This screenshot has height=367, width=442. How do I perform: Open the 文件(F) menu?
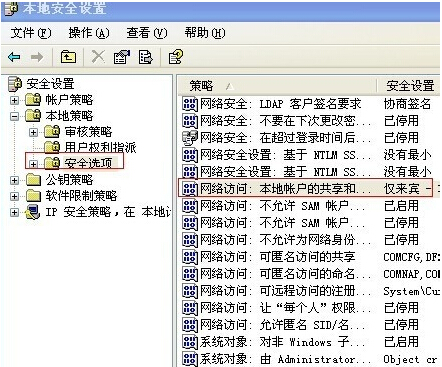click(x=31, y=33)
